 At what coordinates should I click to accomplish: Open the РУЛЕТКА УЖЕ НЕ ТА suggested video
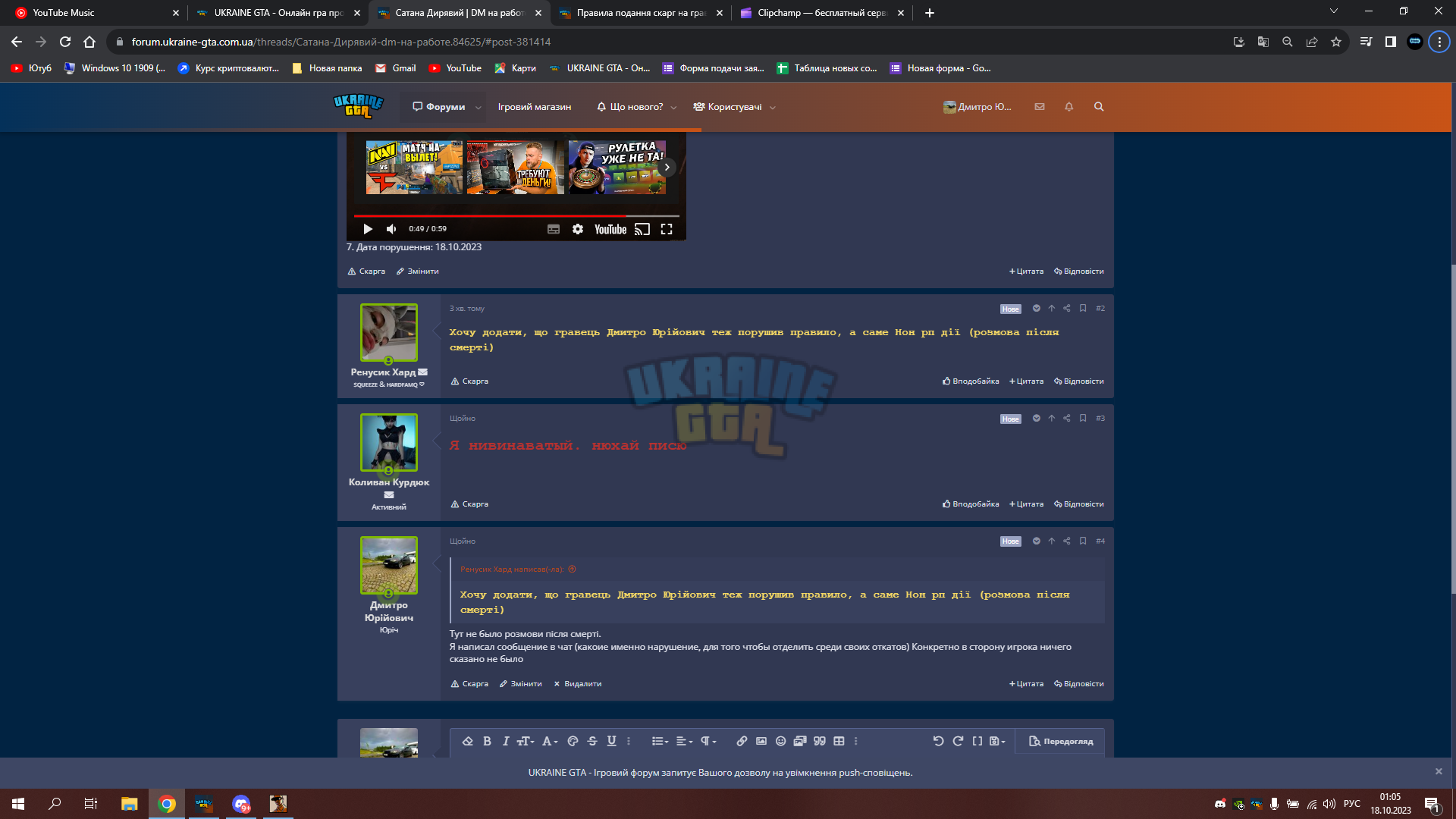coord(617,167)
